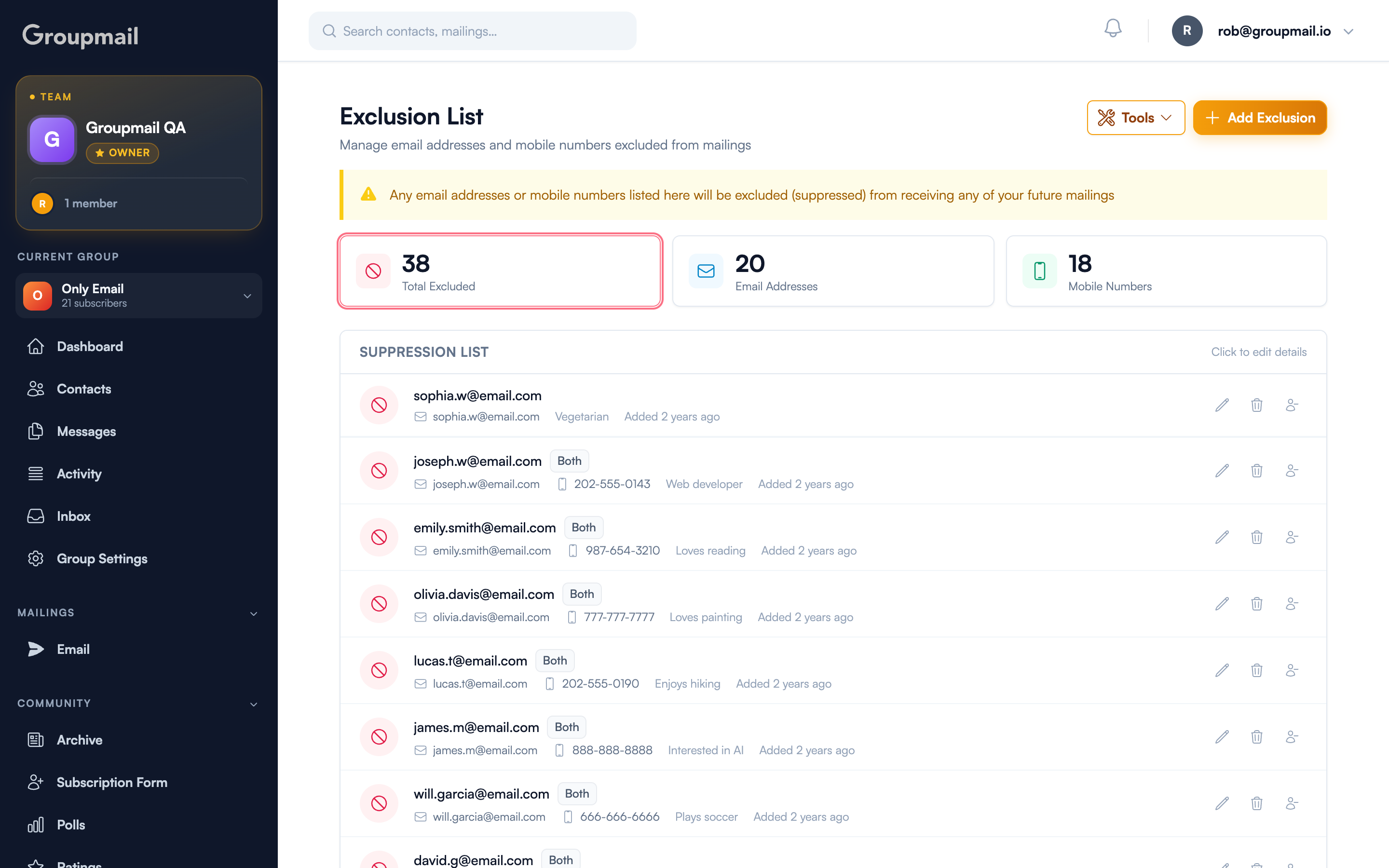The width and height of the screenshot is (1389, 868).
Task: Edit the joseph.w@email.com exclusion
Action: 1222,471
